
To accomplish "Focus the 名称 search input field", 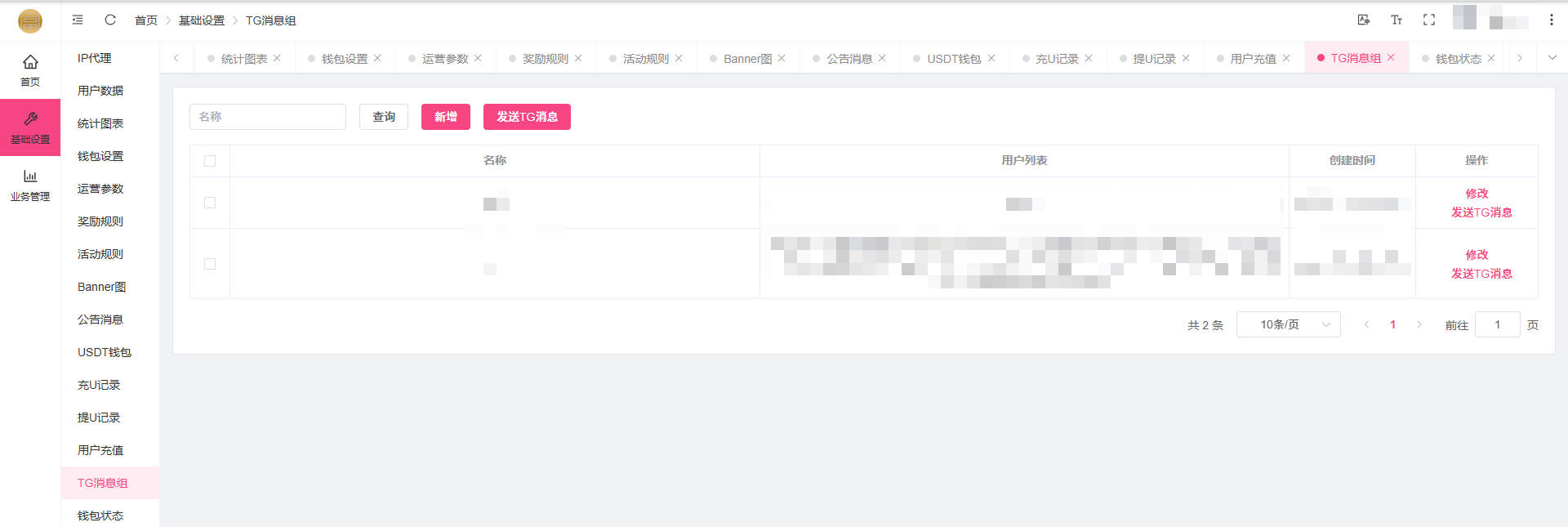I will 268,117.
